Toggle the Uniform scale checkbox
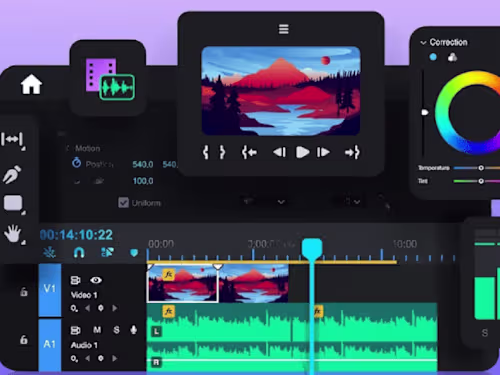The image size is (500, 375). coord(123,203)
